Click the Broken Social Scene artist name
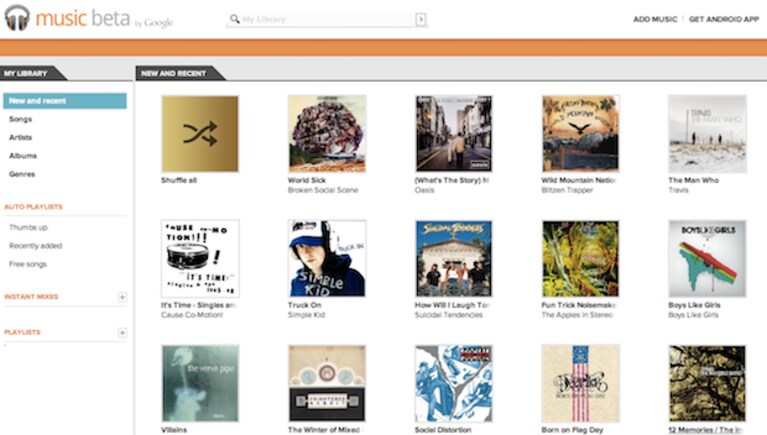767x435 pixels. (323, 190)
